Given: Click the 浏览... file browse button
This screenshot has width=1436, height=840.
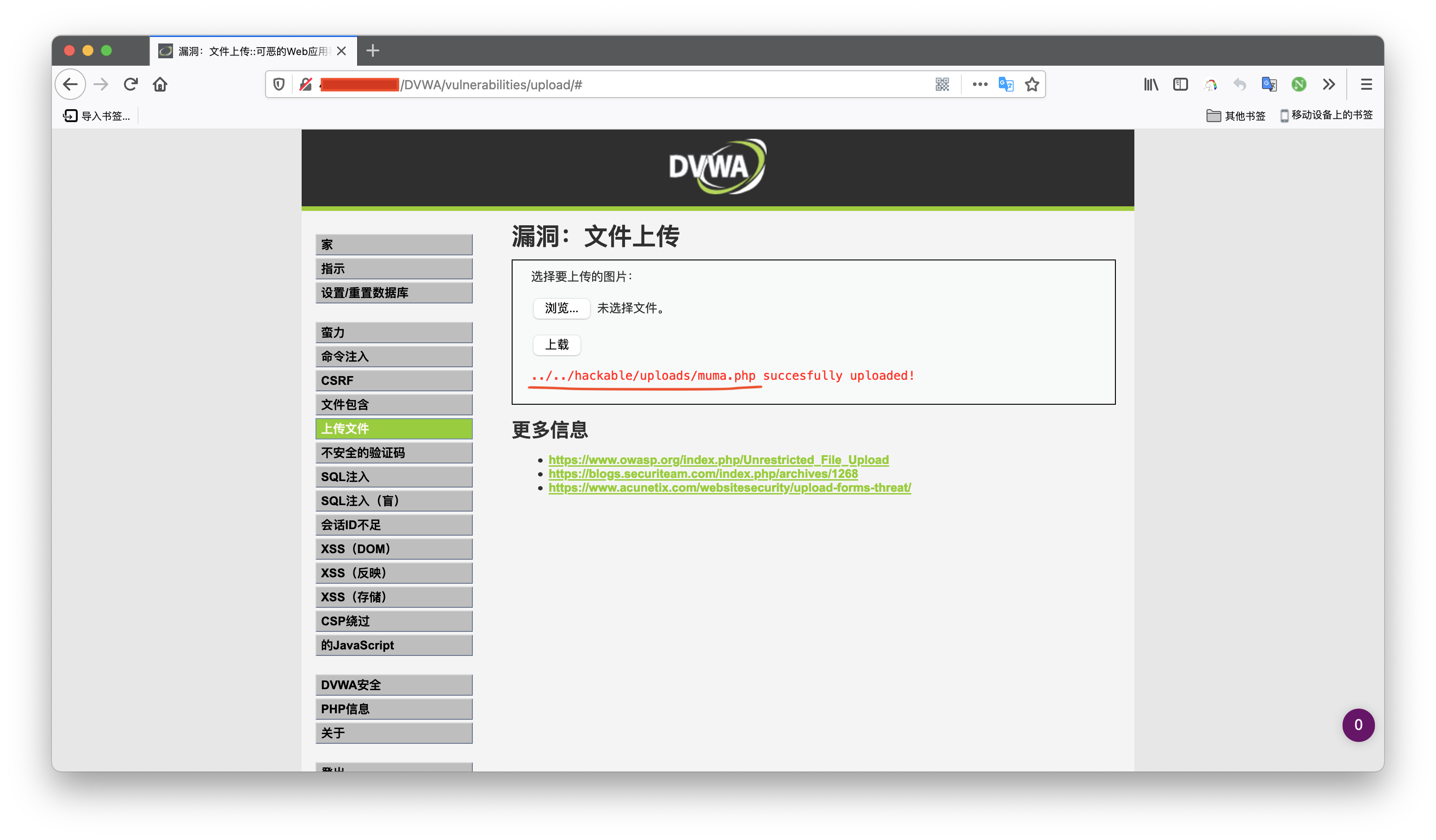Looking at the screenshot, I should tap(561, 309).
